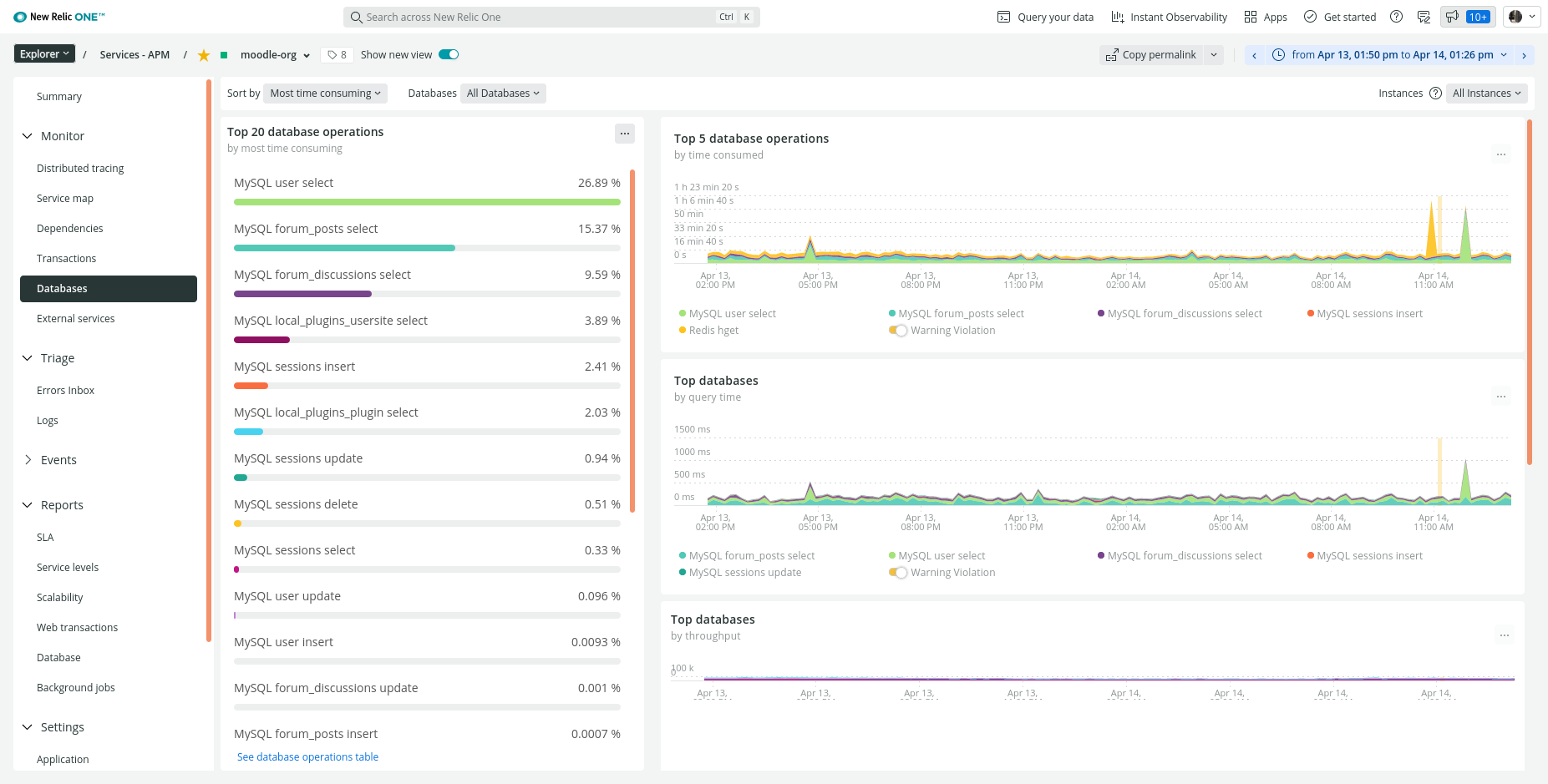
Task: Open the feedback chat icon
Action: pyautogui.click(x=1424, y=17)
